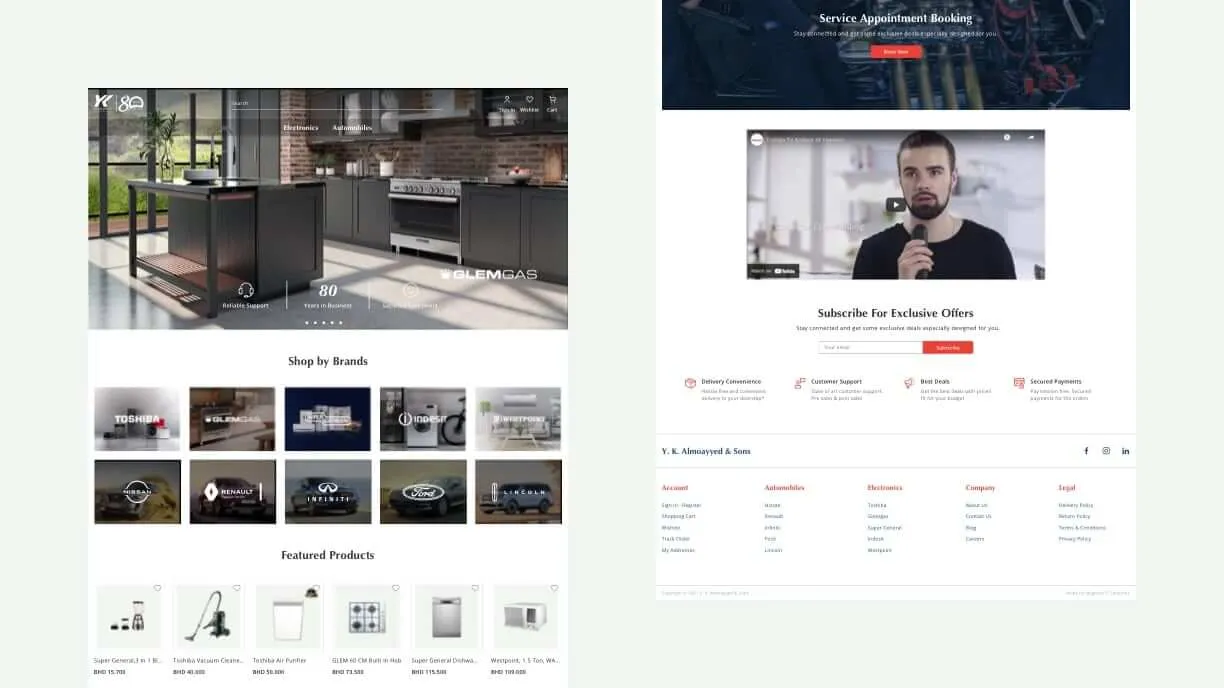Open the Electronics navigation menu
Image resolution: width=1224 pixels, height=688 pixels.
pyautogui.click(x=301, y=127)
